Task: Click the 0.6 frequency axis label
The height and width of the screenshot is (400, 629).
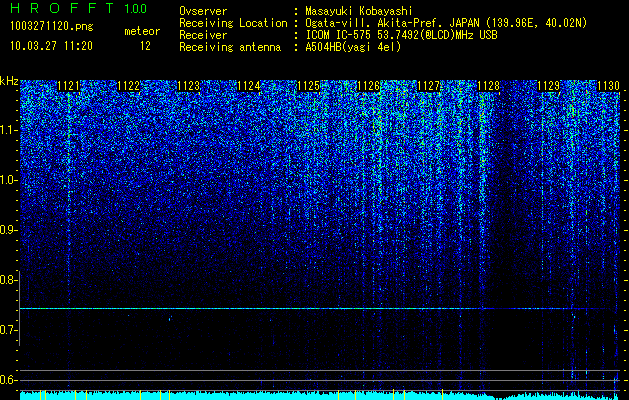Action: tap(8, 380)
